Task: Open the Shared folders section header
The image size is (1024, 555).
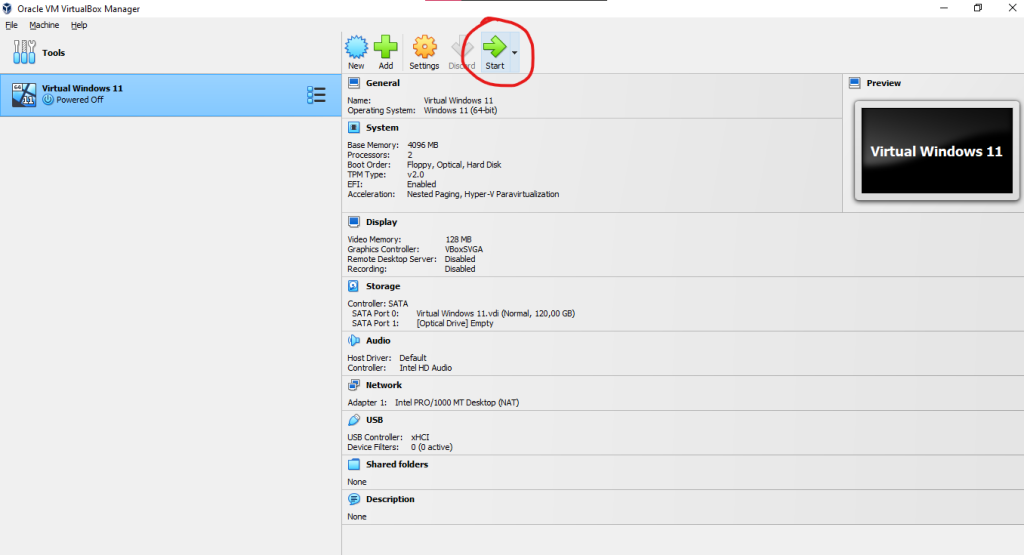Action: 397,464
